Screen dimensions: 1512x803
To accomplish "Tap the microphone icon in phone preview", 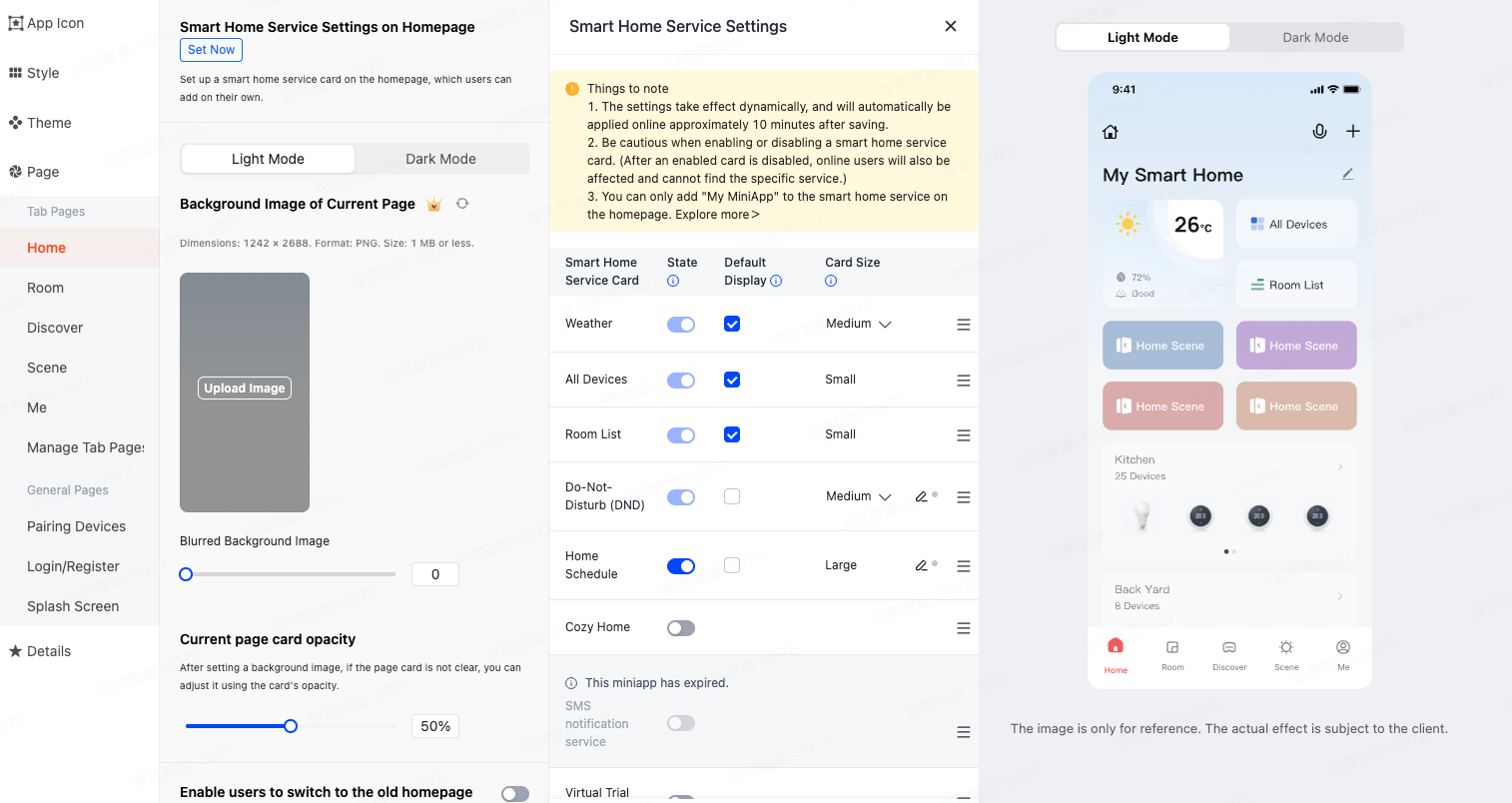I will point(1319,132).
